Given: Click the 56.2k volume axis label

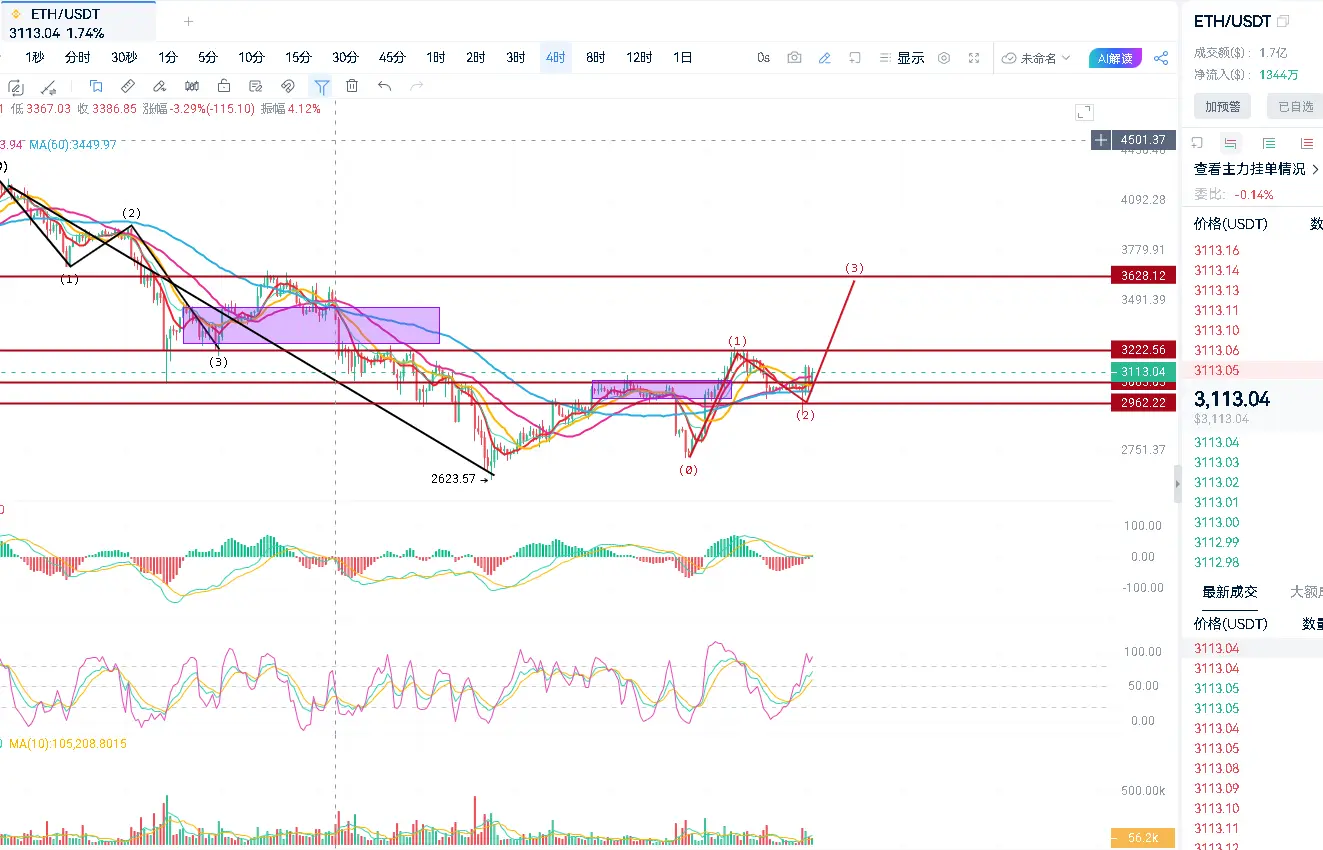Looking at the screenshot, I should click(1144, 838).
